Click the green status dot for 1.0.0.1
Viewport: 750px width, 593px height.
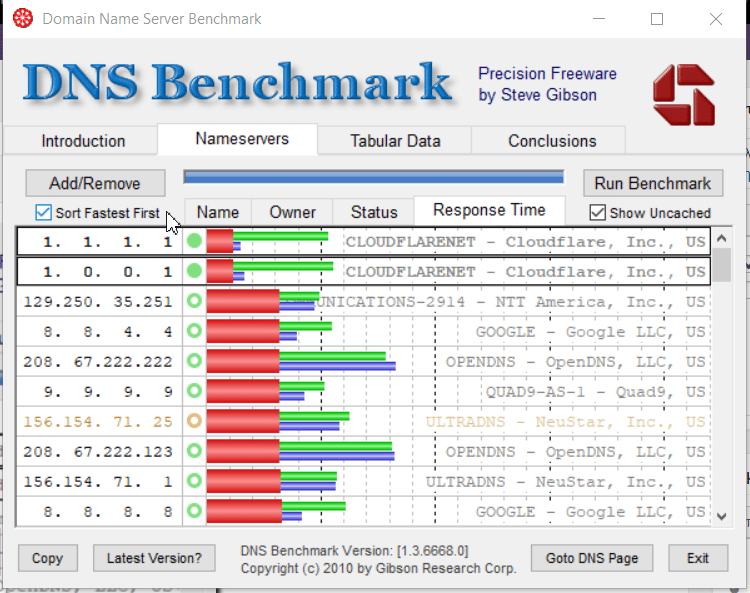(x=194, y=271)
